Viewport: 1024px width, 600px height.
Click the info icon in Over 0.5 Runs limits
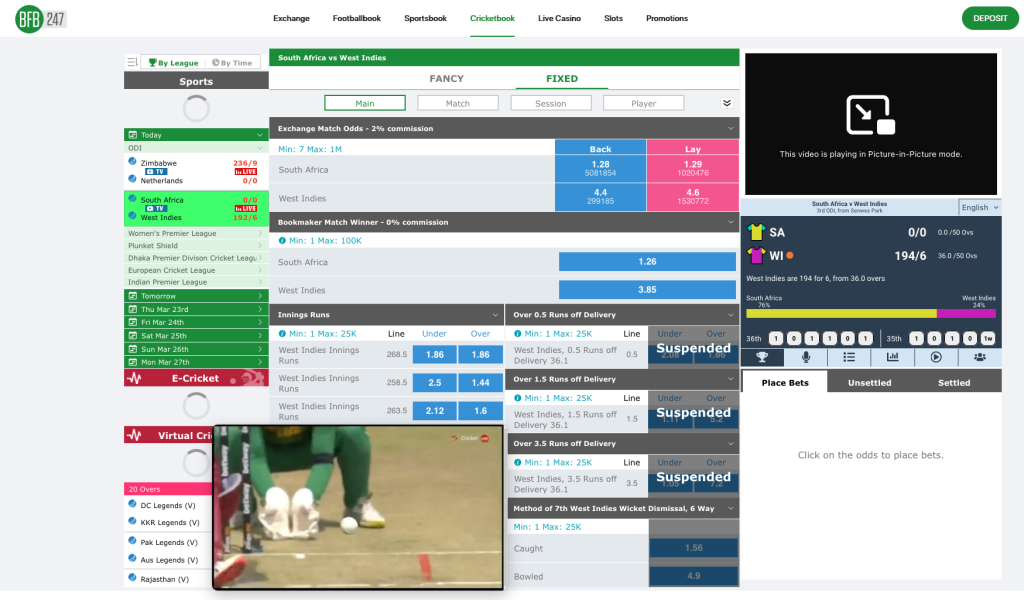pyautogui.click(x=517, y=334)
